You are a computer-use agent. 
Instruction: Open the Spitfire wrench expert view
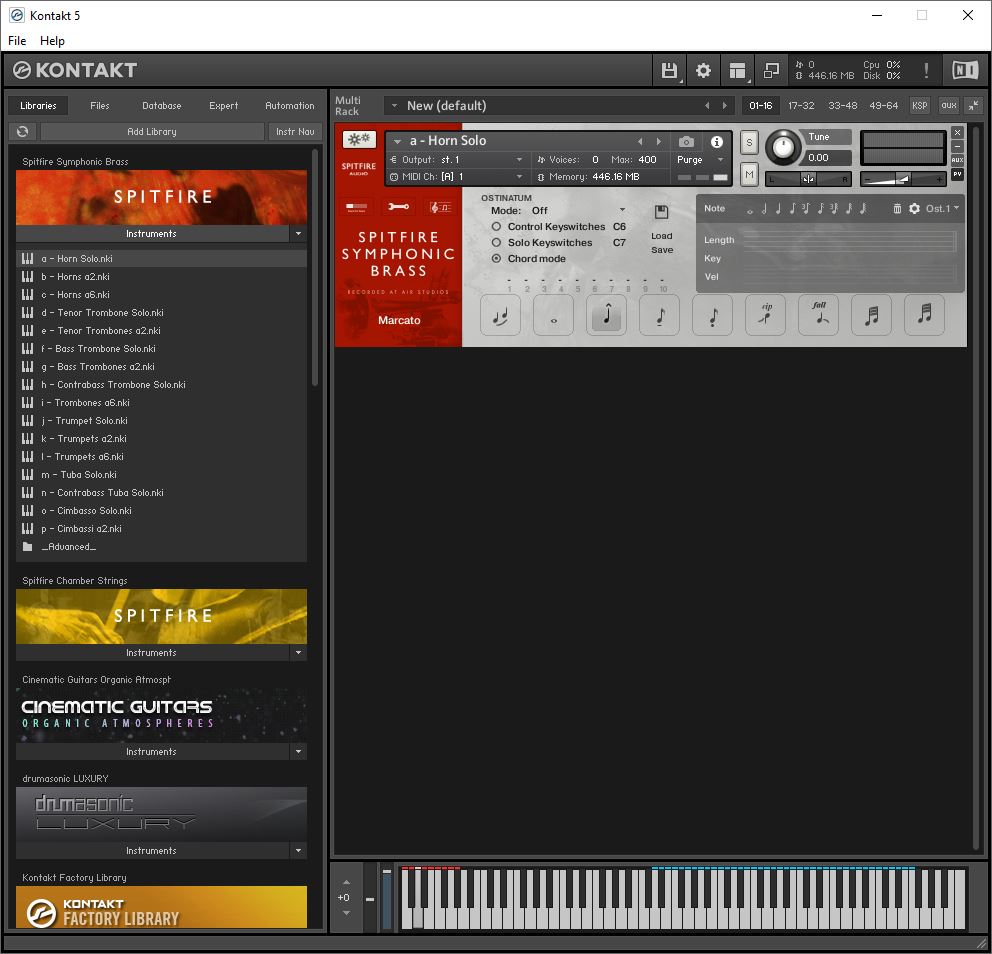(399, 207)
